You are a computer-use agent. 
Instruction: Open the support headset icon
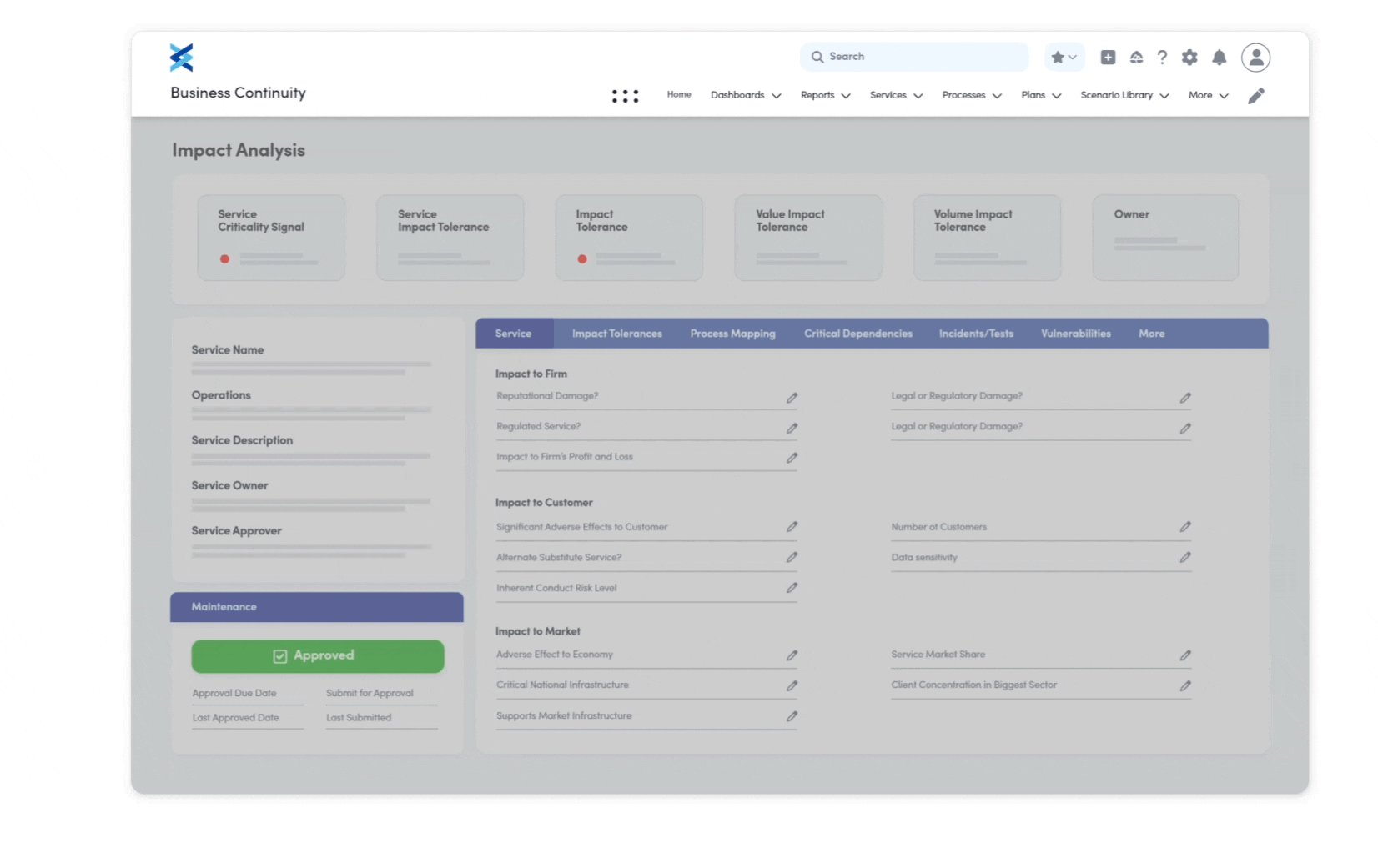1136,58
